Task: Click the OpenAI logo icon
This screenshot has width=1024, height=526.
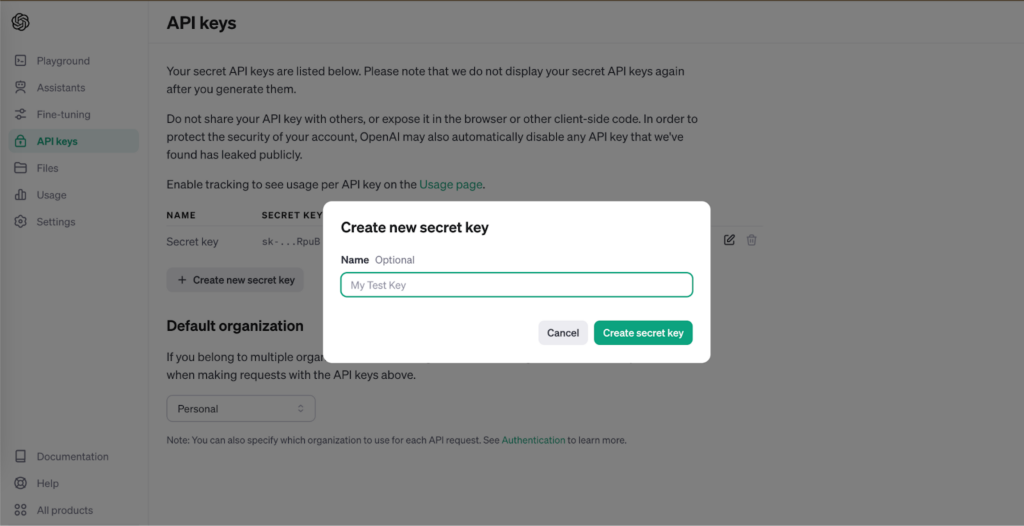Action: click(x=20, y=22)
